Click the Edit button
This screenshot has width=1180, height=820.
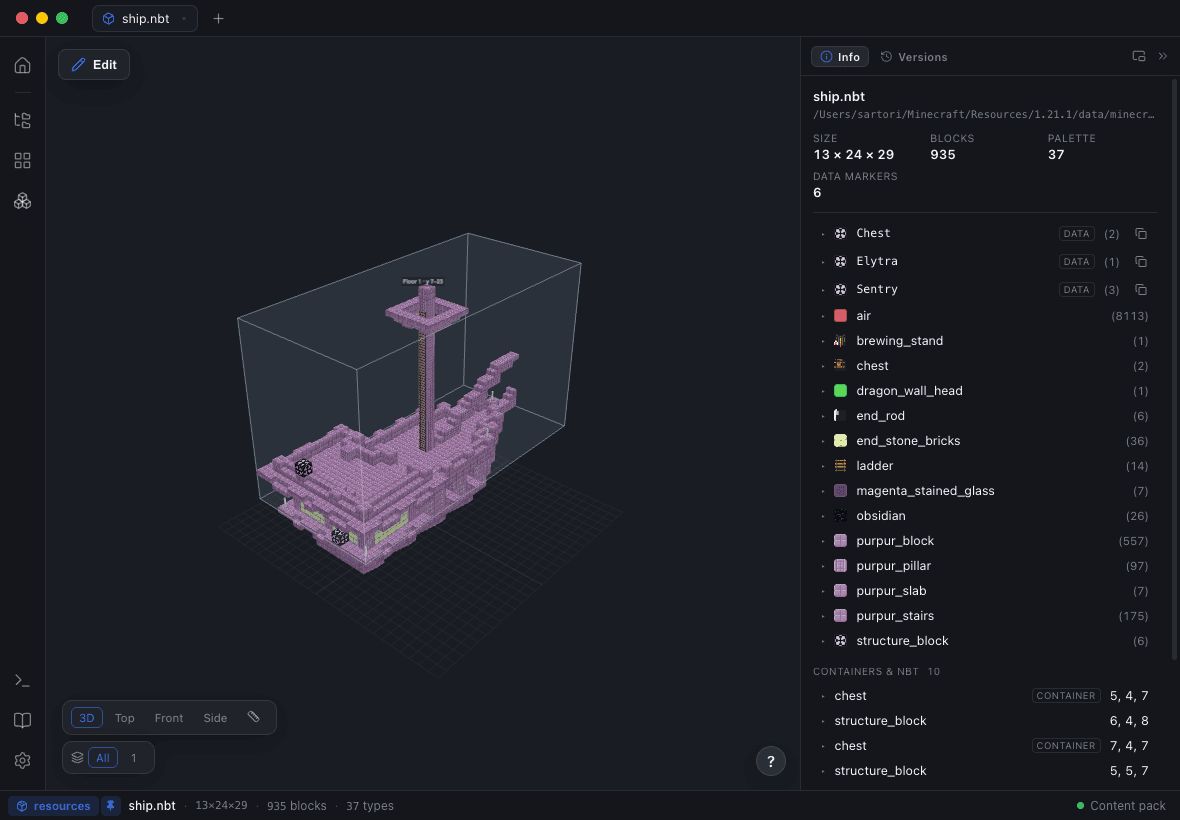(94, 65)
